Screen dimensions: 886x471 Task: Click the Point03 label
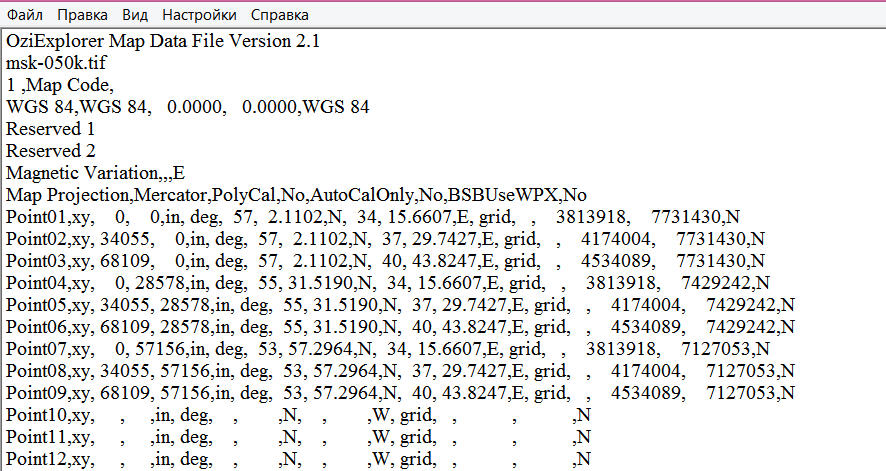click(35, 260)
